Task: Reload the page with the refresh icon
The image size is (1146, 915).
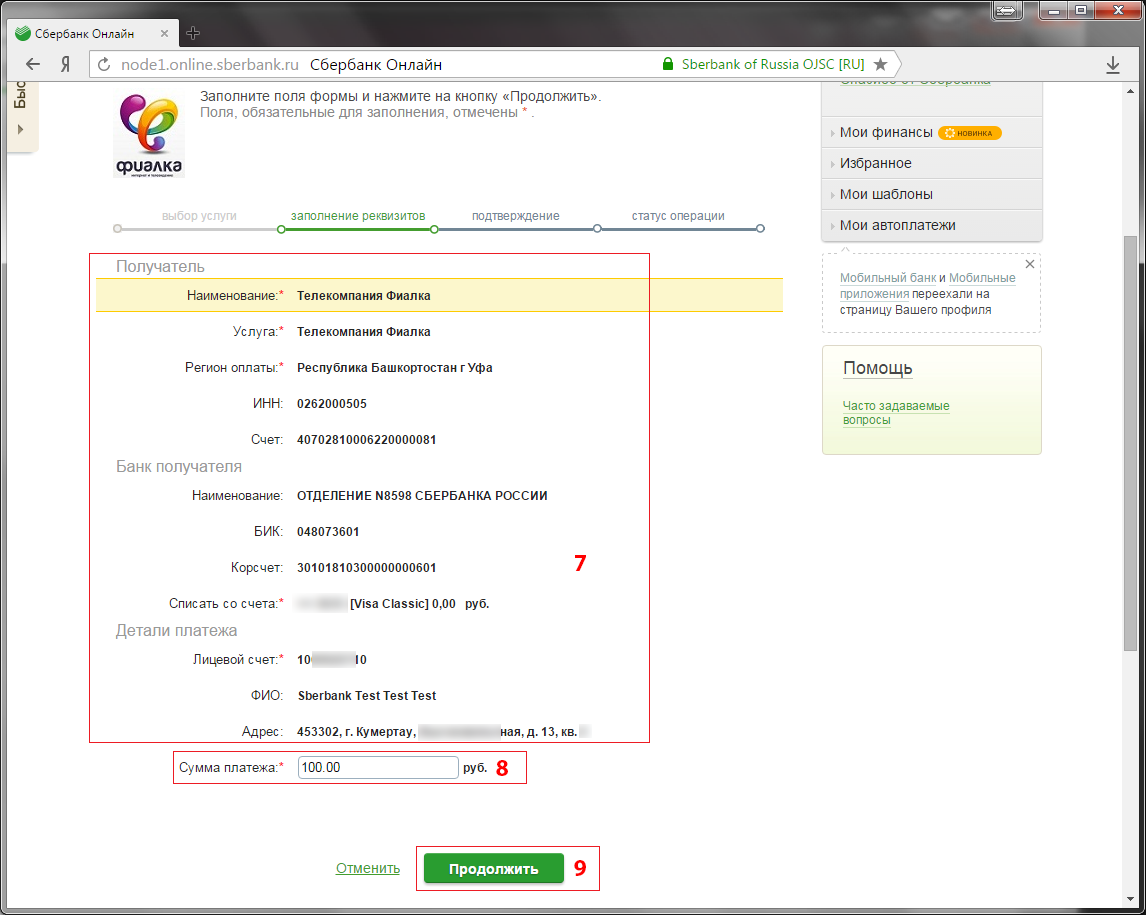Action: coord(104,64)
